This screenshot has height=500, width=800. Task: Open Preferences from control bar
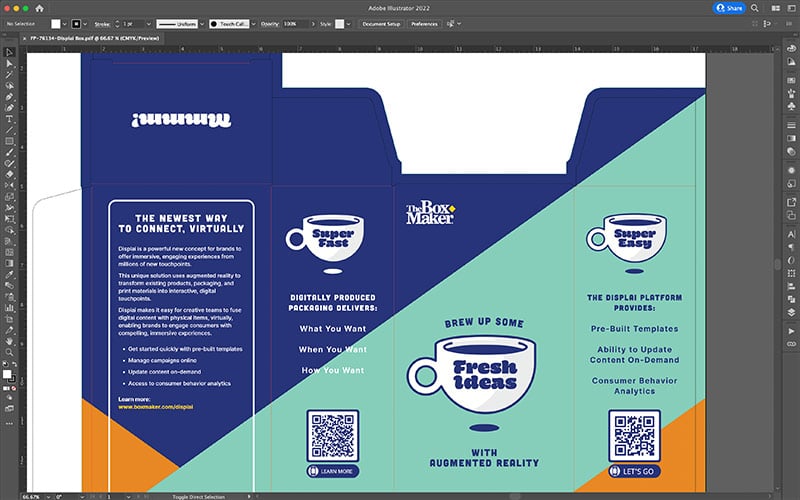click(x=424, y=24)
